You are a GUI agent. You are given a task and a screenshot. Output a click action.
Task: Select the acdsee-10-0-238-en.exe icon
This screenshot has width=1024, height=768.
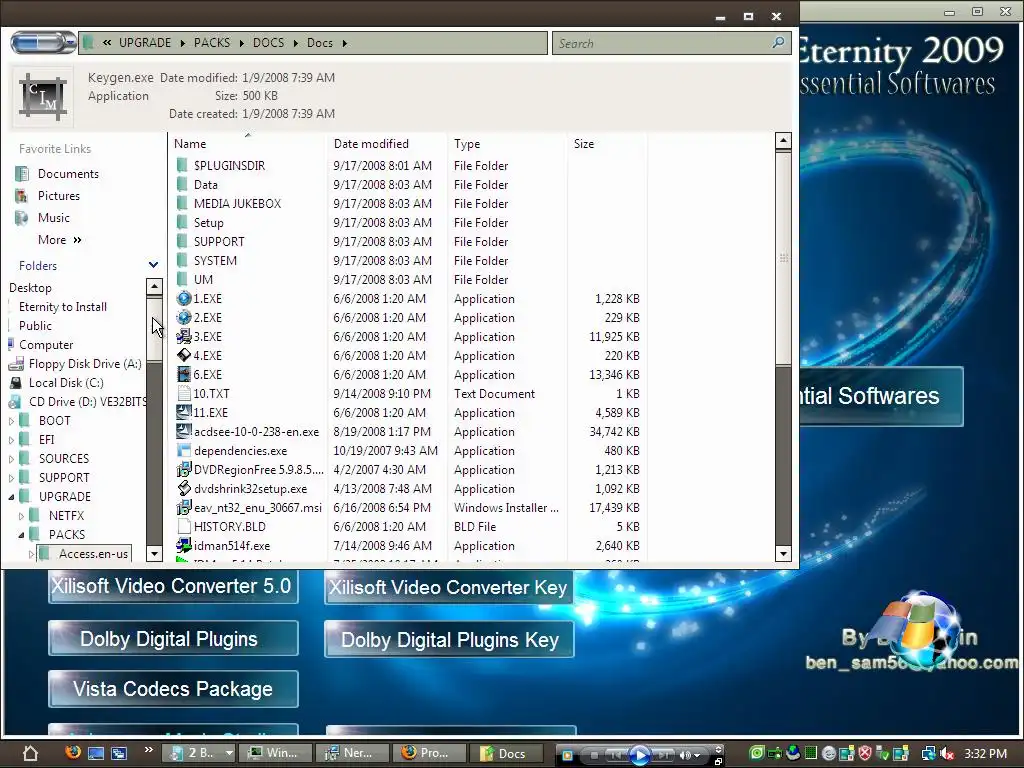click(x=184, y=431)
